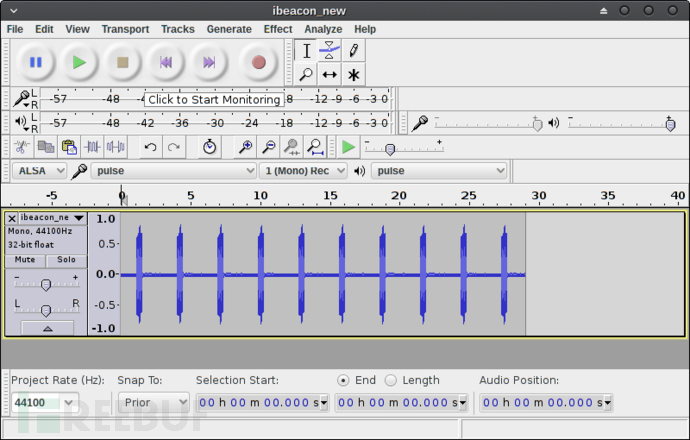Screen dimensions: 690x440
Task: Select the Envelope tool
Action: coord(329,51)
